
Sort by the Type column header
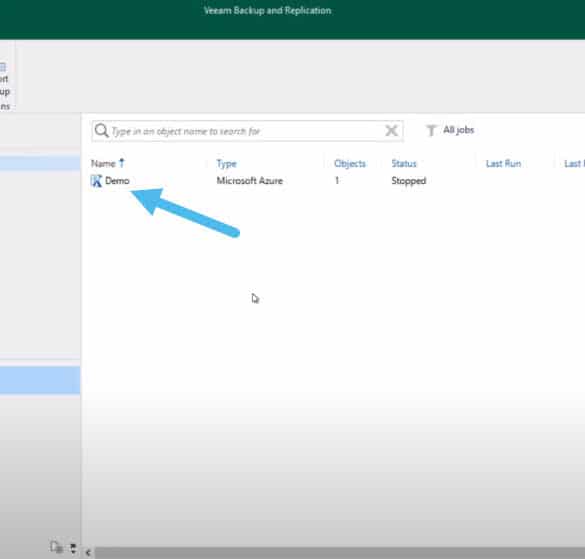click(x=226, y=164)
